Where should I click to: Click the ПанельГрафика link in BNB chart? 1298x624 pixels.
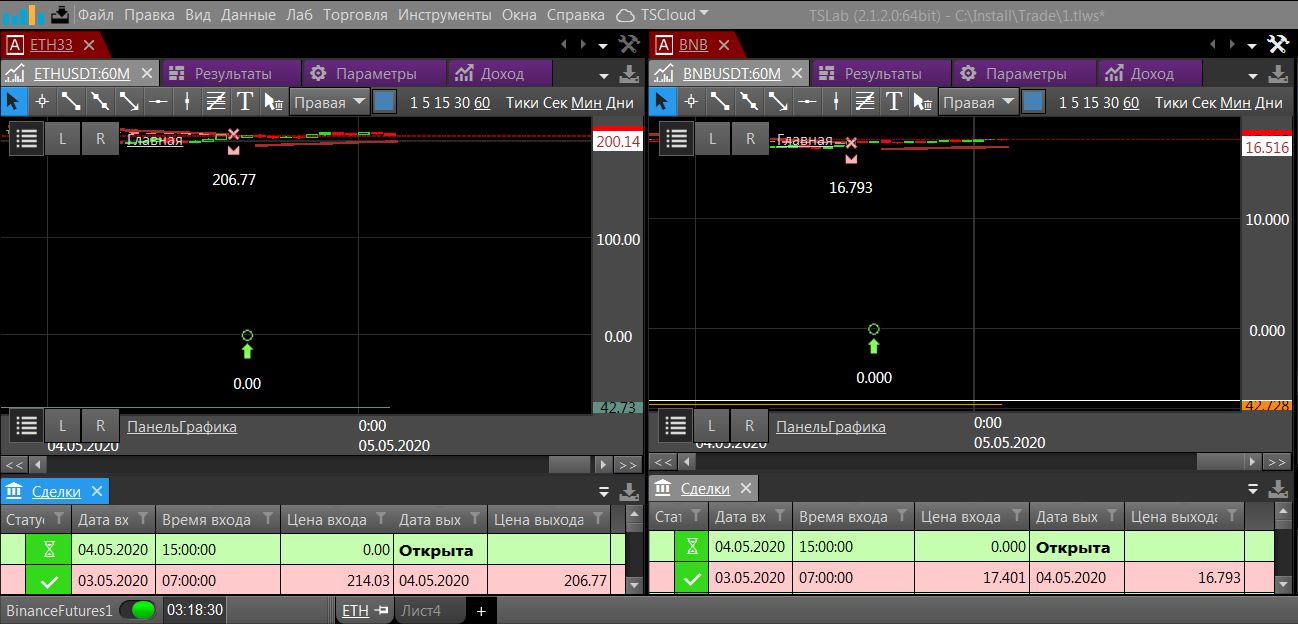(x=830, y=427)
